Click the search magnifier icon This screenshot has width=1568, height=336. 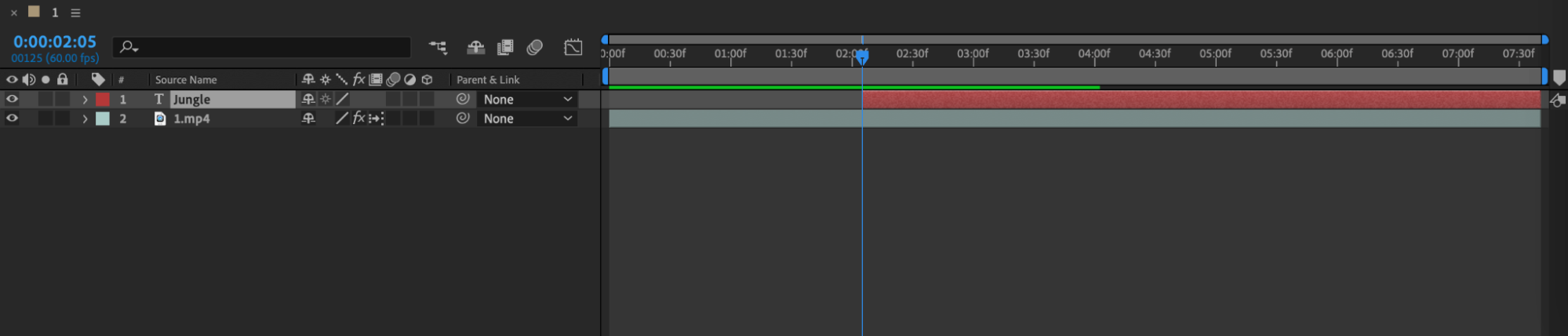(128, 48)
